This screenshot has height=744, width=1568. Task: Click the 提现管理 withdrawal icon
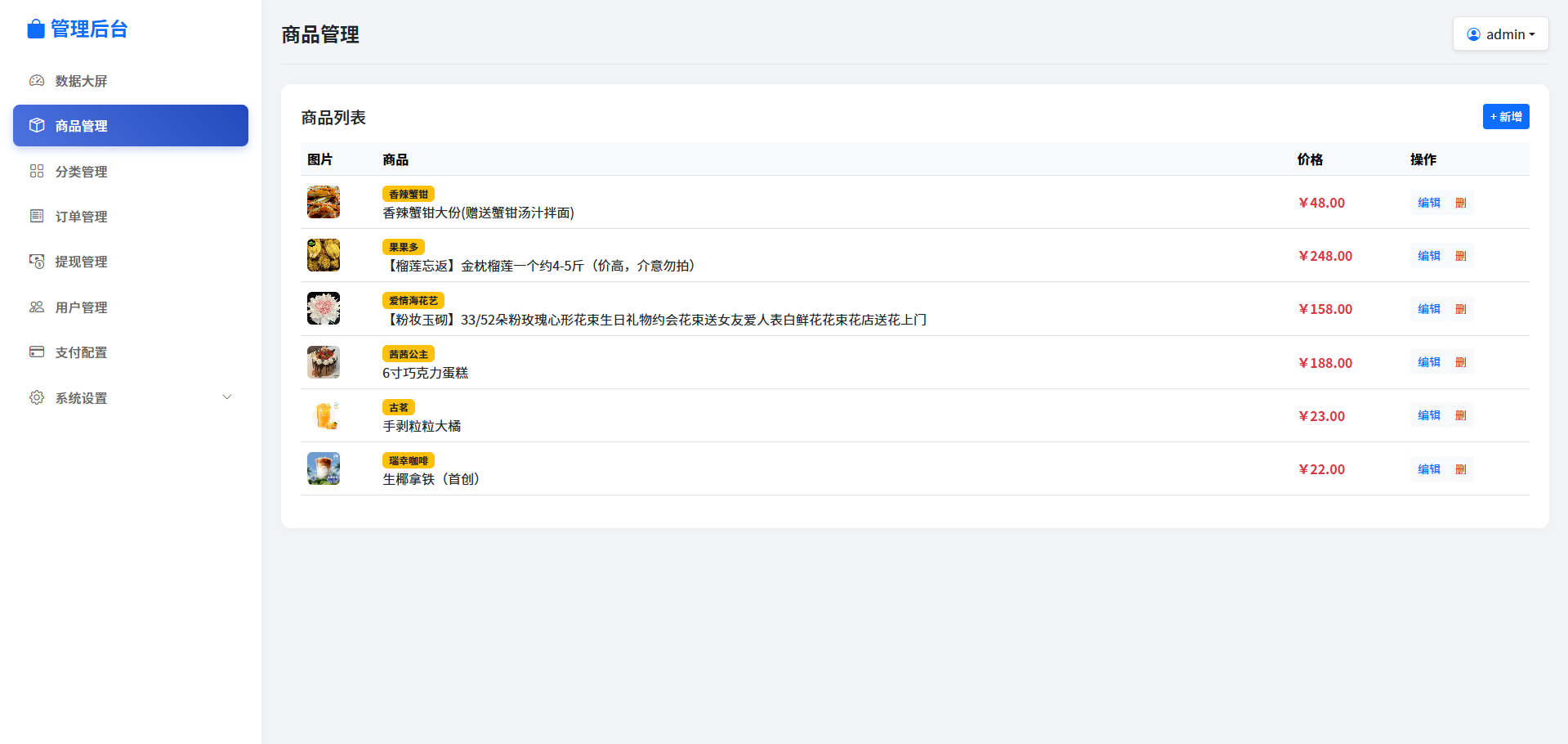click(37, 262)
